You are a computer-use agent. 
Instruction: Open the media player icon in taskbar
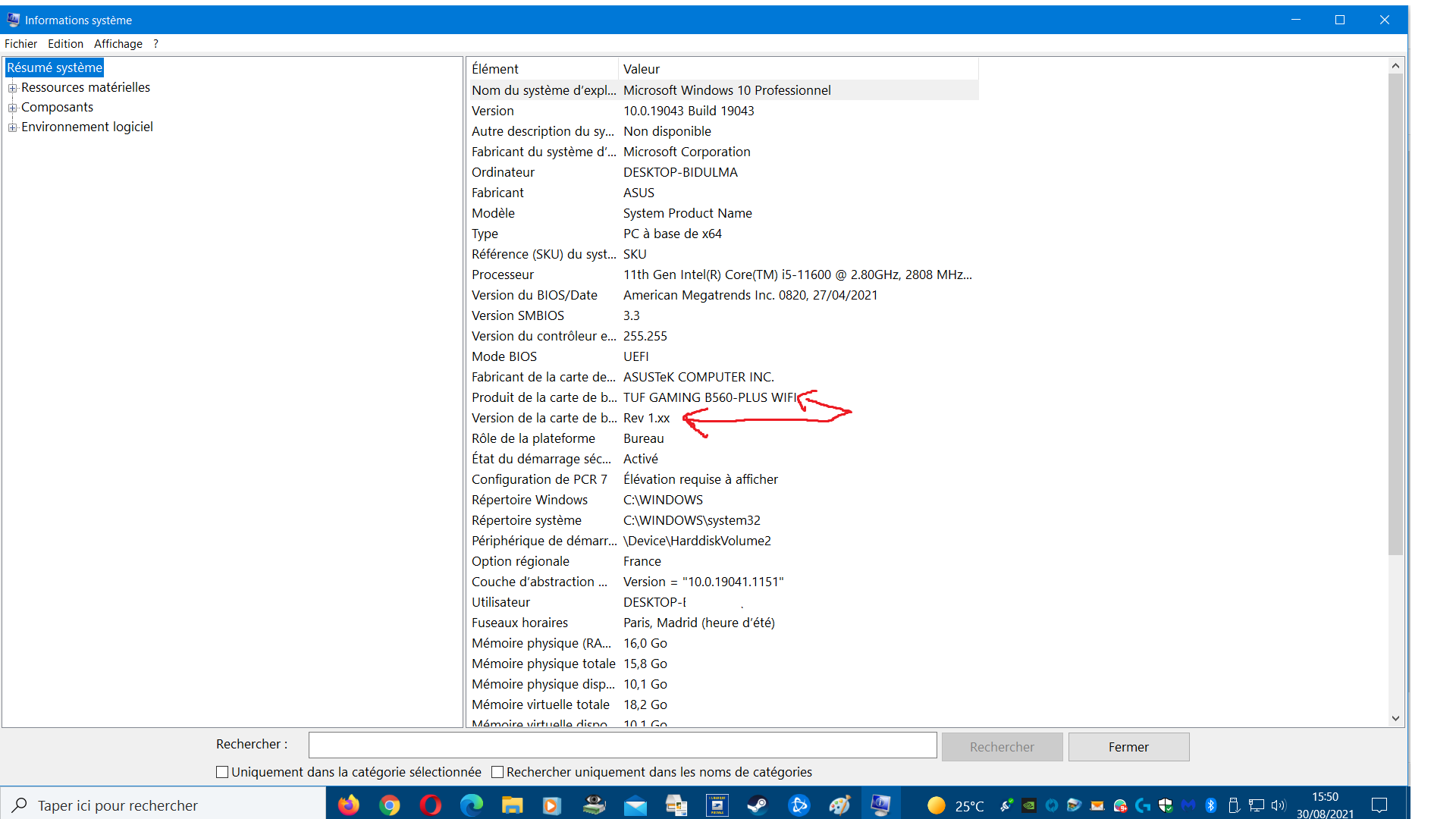pyautogui.click(x=554, y=805)
